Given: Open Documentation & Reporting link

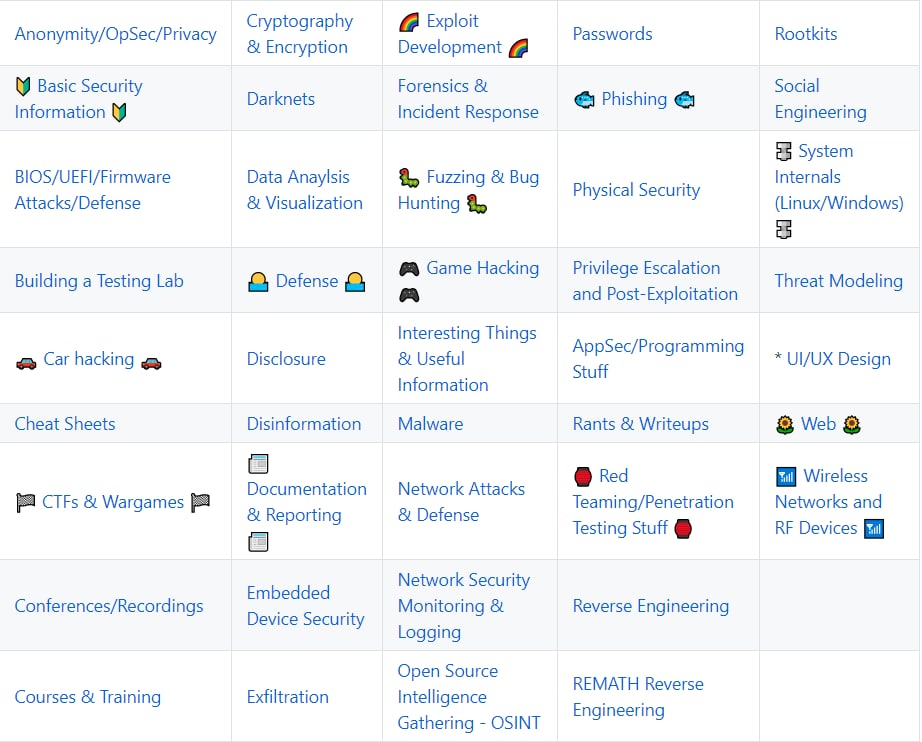Looking at the screenshot, I should coord(306,502).
